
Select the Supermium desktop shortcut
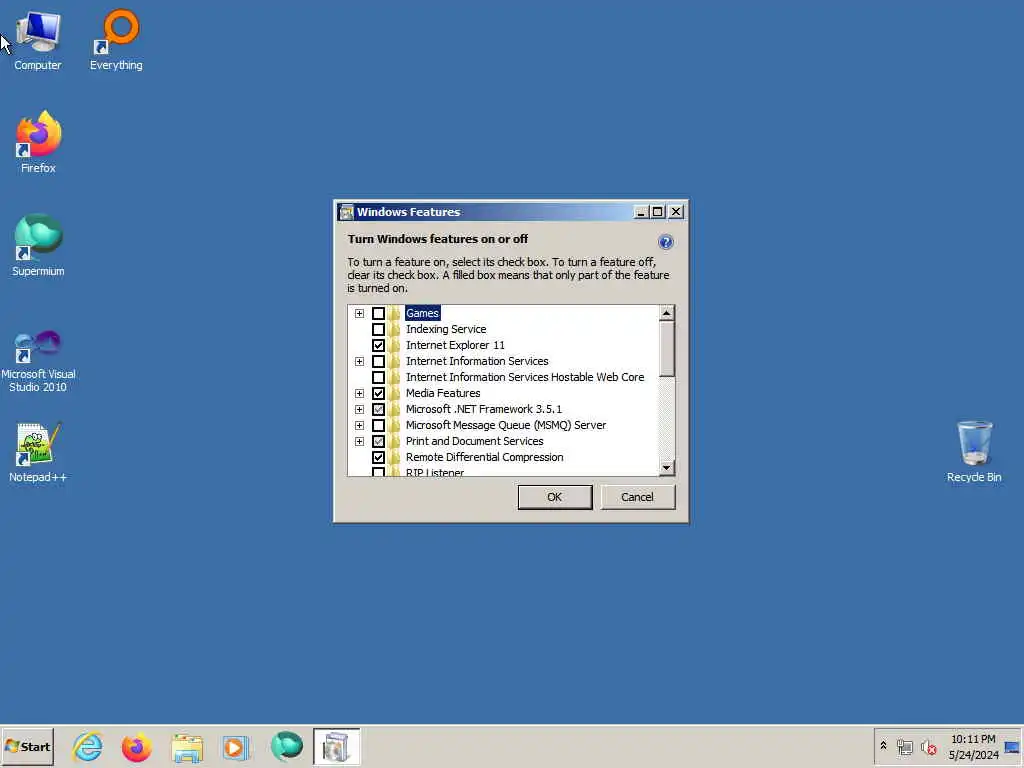tap(38, 246)
